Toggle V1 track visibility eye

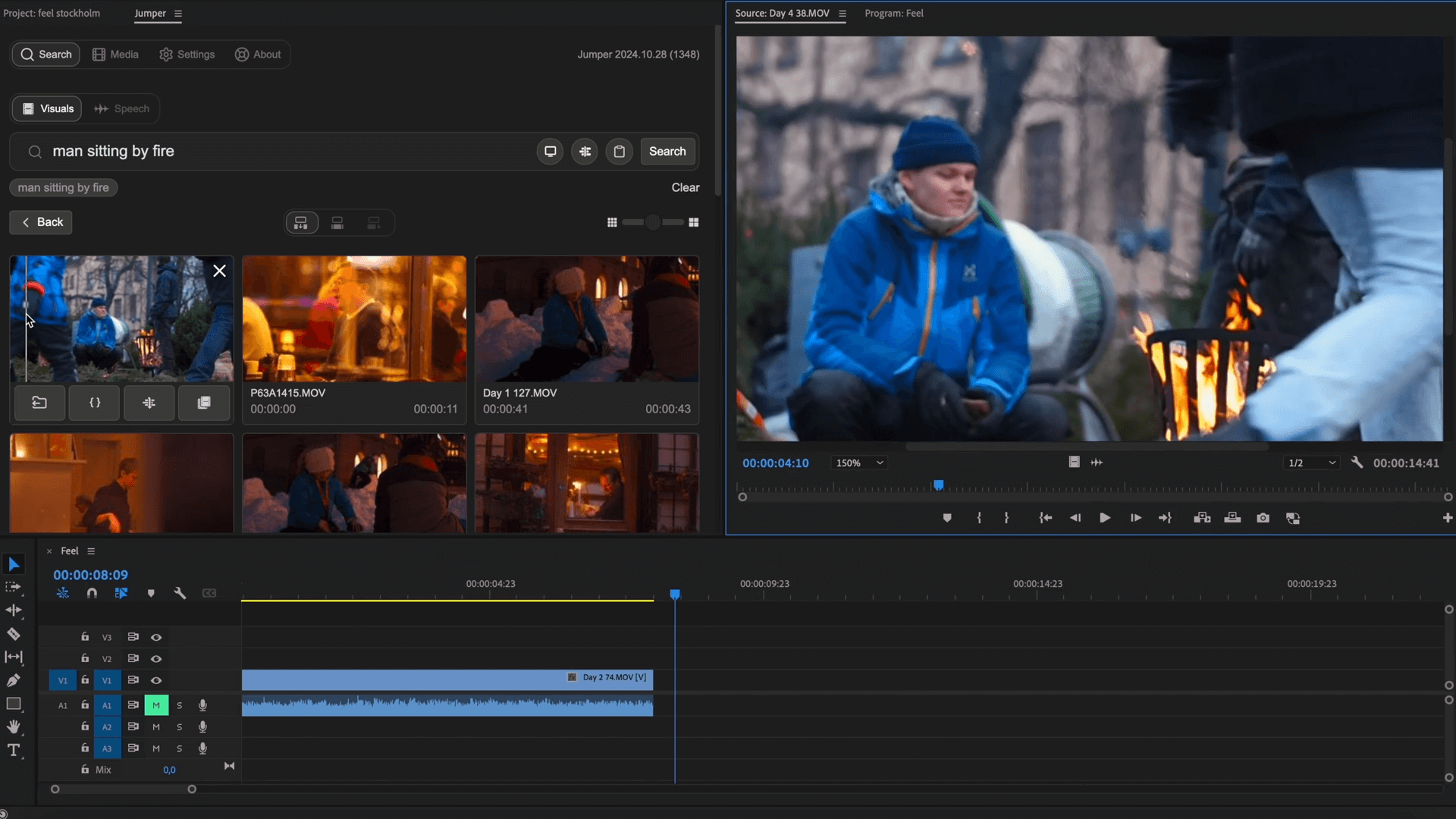pyautogui.click(x=156, y=680)
